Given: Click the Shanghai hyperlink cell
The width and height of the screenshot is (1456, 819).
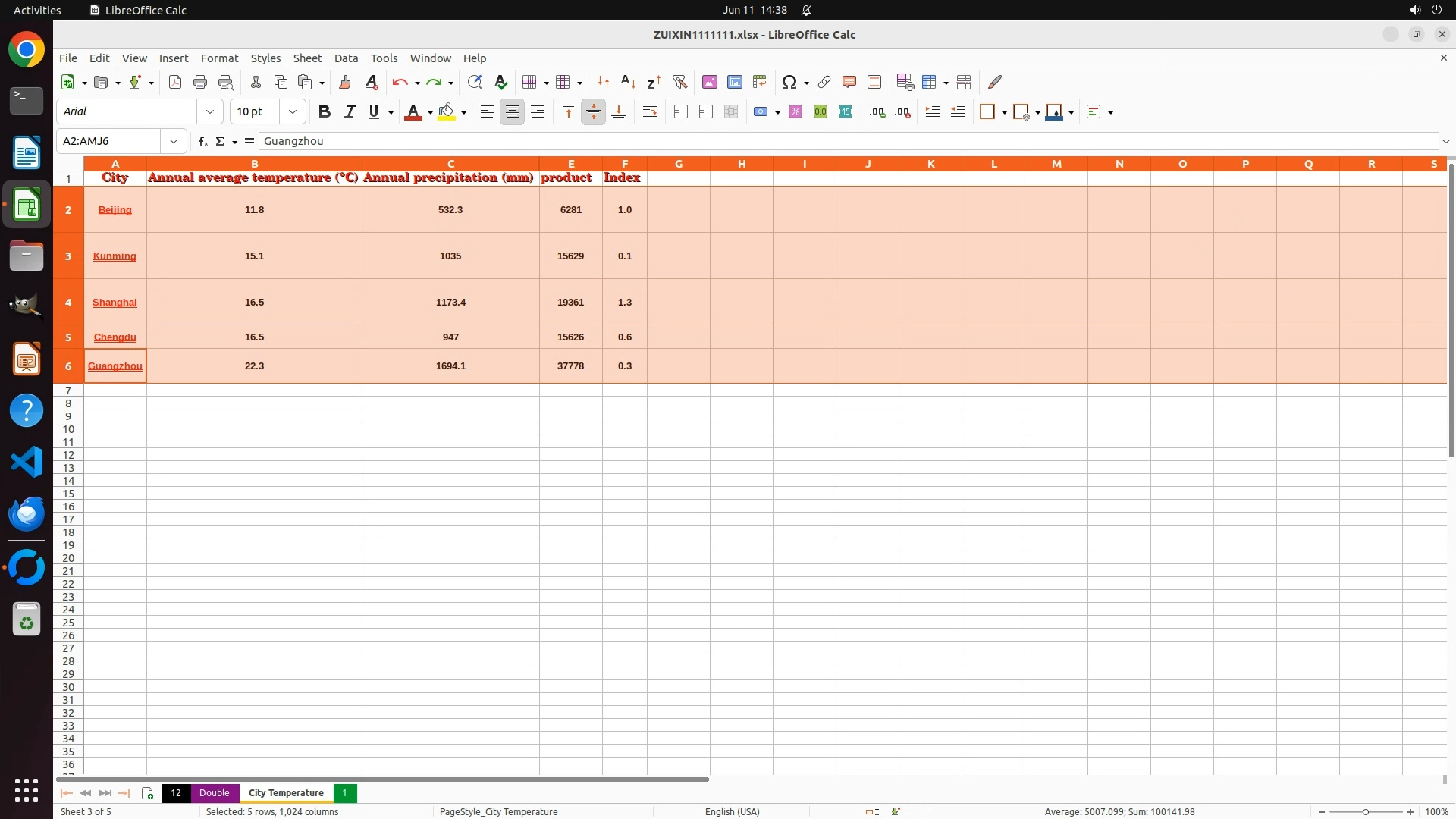Looking at the screenshot, I should pyautogui.click(x=115, y=302).
